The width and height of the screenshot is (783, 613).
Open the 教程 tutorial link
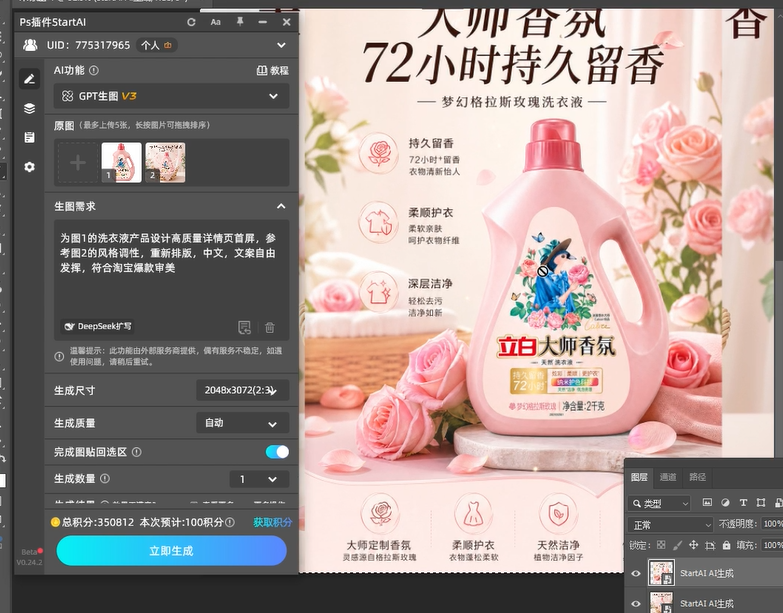(x=273, y=70)
